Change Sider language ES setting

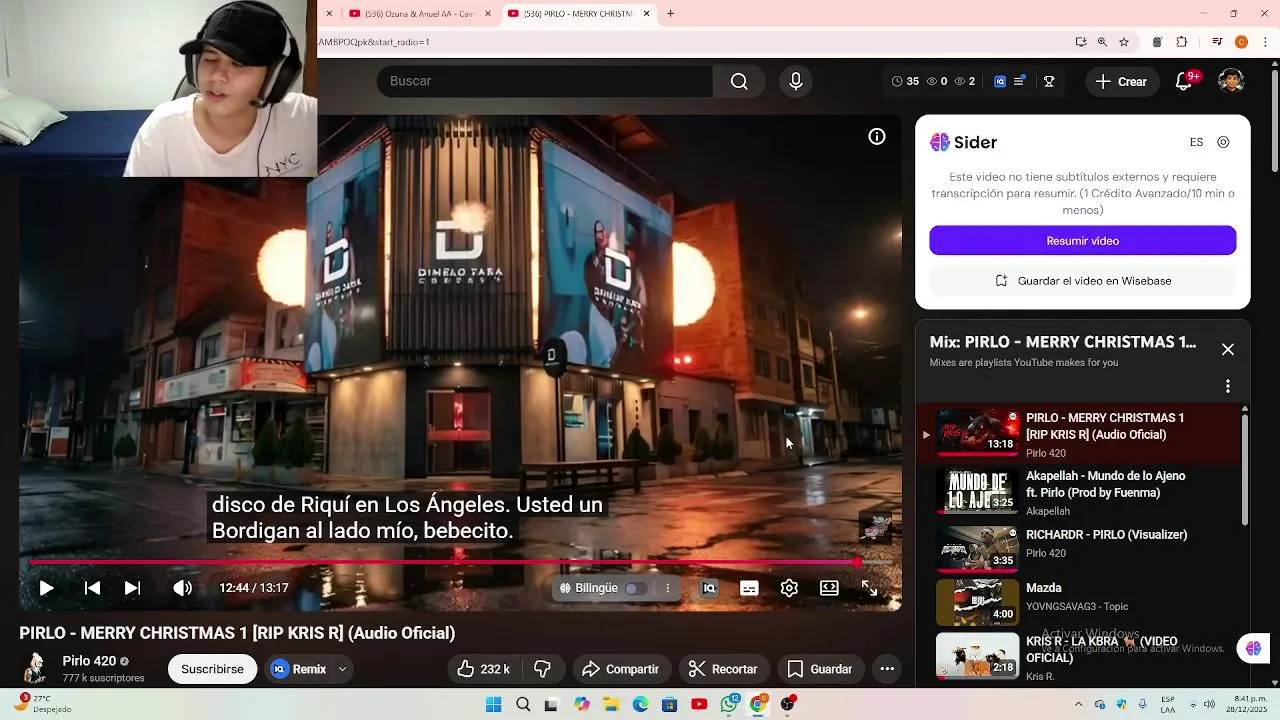(x=1196, y=142)
